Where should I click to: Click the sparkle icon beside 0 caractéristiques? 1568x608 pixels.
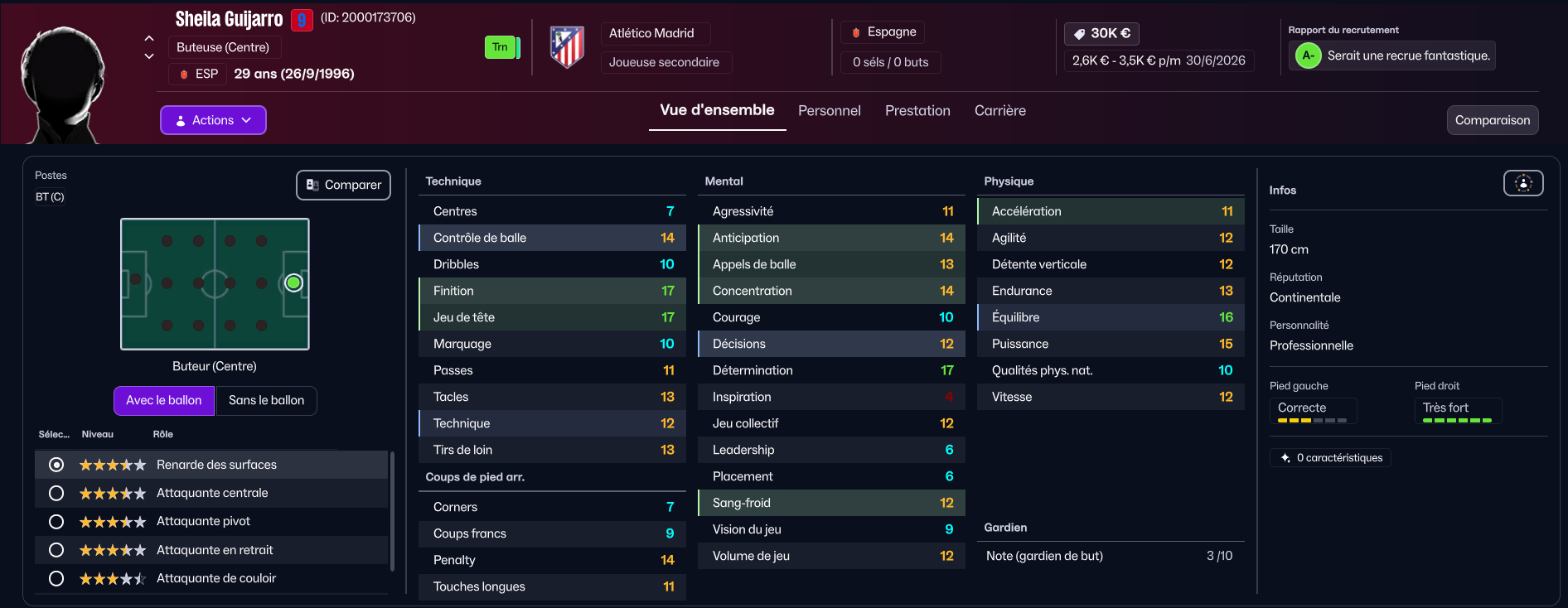tap(1285, 458)
